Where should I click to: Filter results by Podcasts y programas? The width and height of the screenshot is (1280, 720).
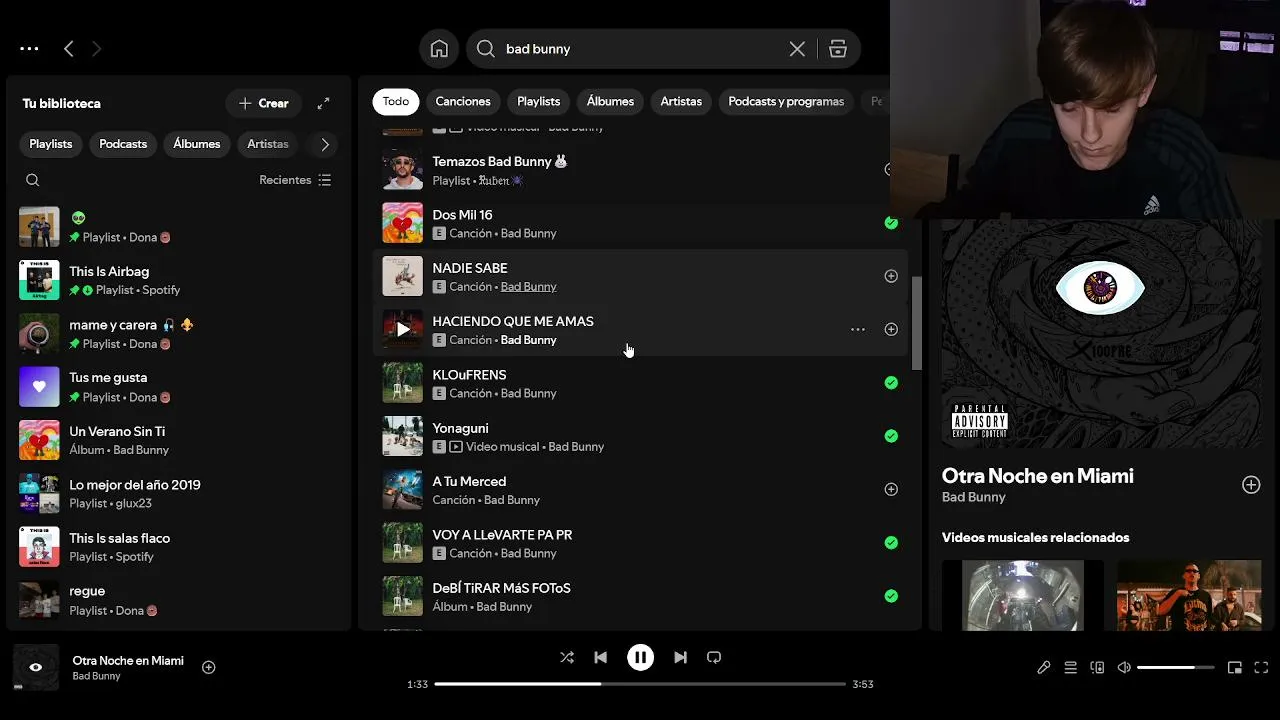tap(786, 101)
